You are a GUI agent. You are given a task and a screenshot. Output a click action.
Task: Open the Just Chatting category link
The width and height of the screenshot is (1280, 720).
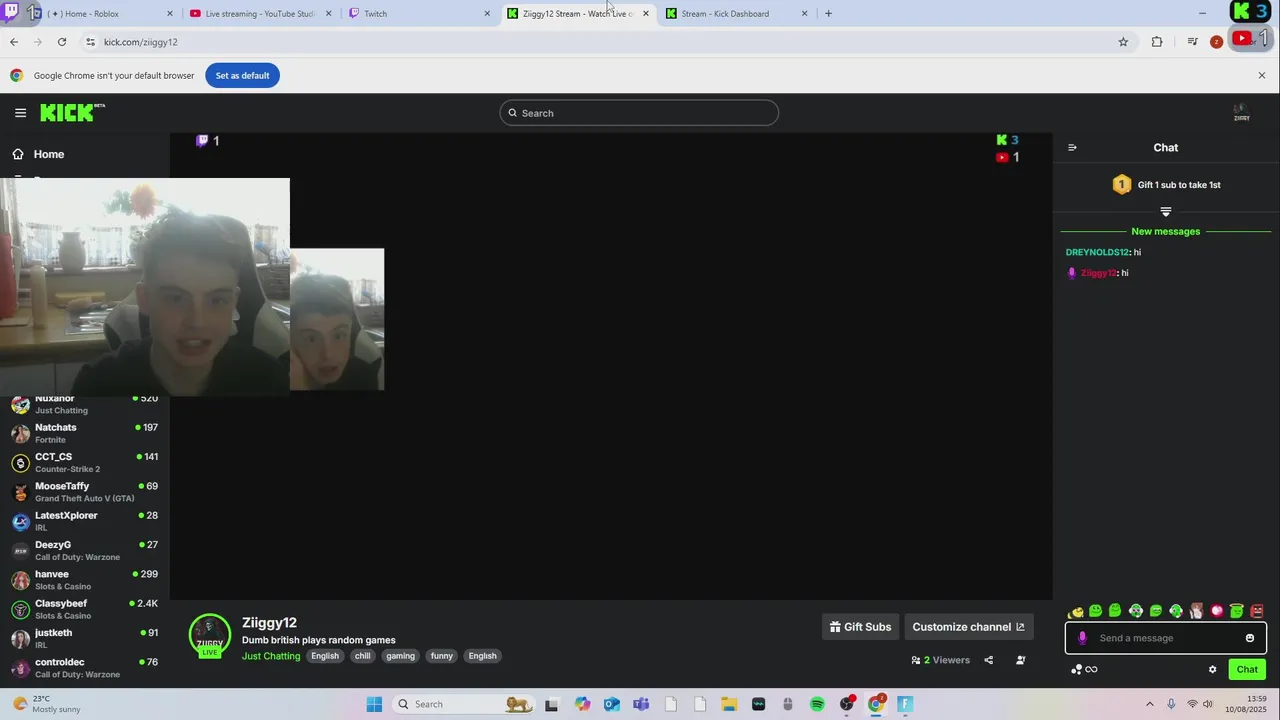271,656
